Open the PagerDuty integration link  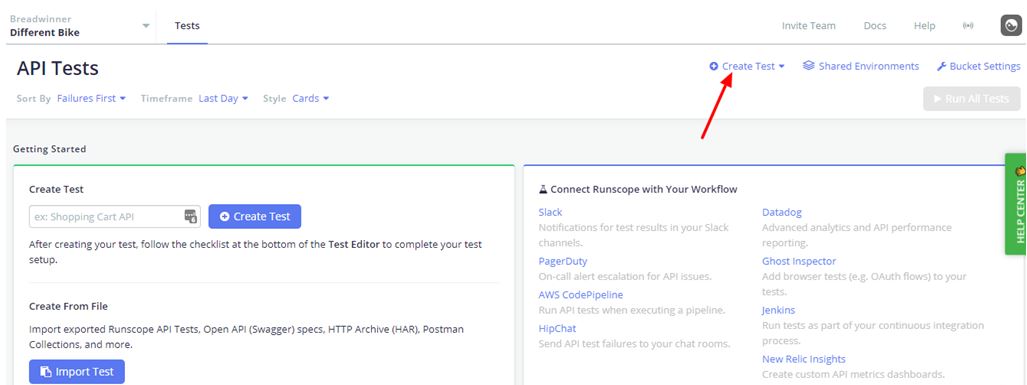coord(563,261)
